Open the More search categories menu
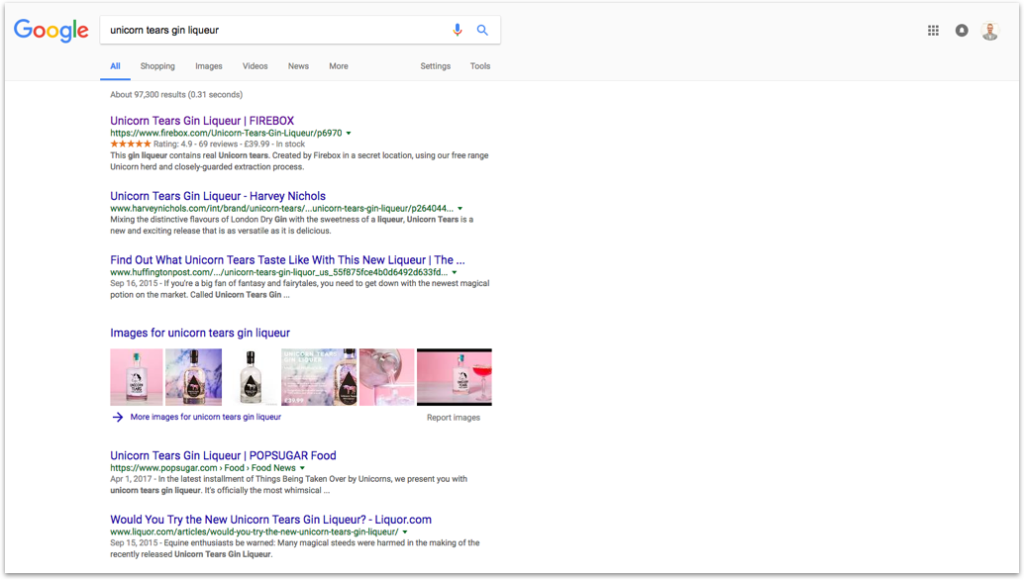The width and height of the screenshot is (1024, 580). pos(338,66)
